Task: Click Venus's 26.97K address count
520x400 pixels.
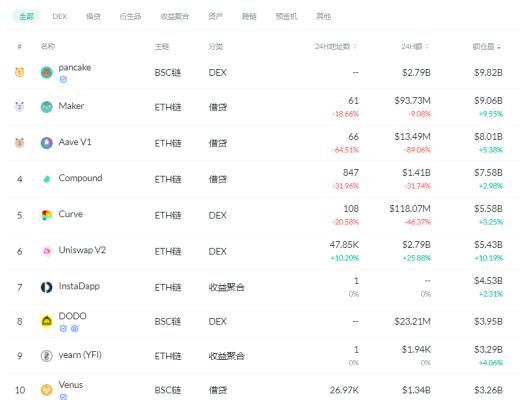Action: 344,390
